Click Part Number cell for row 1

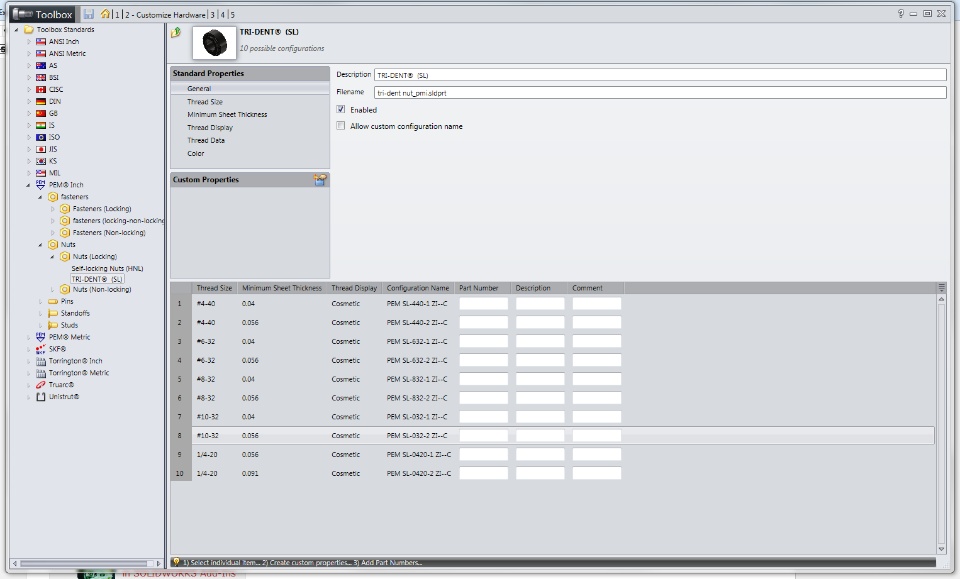tap(484, 304)
